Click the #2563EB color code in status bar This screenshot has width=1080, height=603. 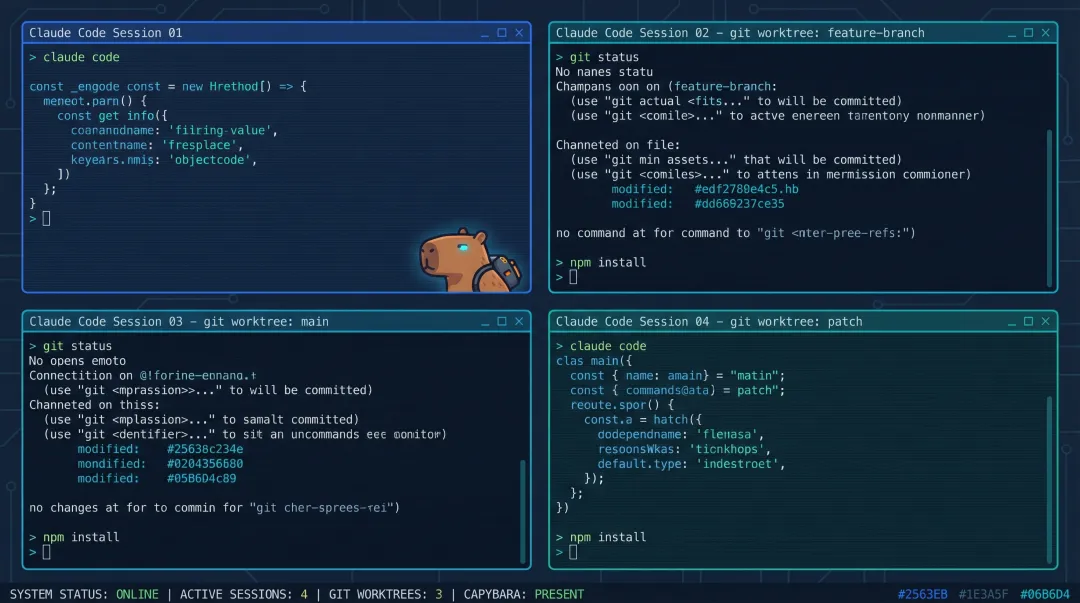(x=922, y=594)
